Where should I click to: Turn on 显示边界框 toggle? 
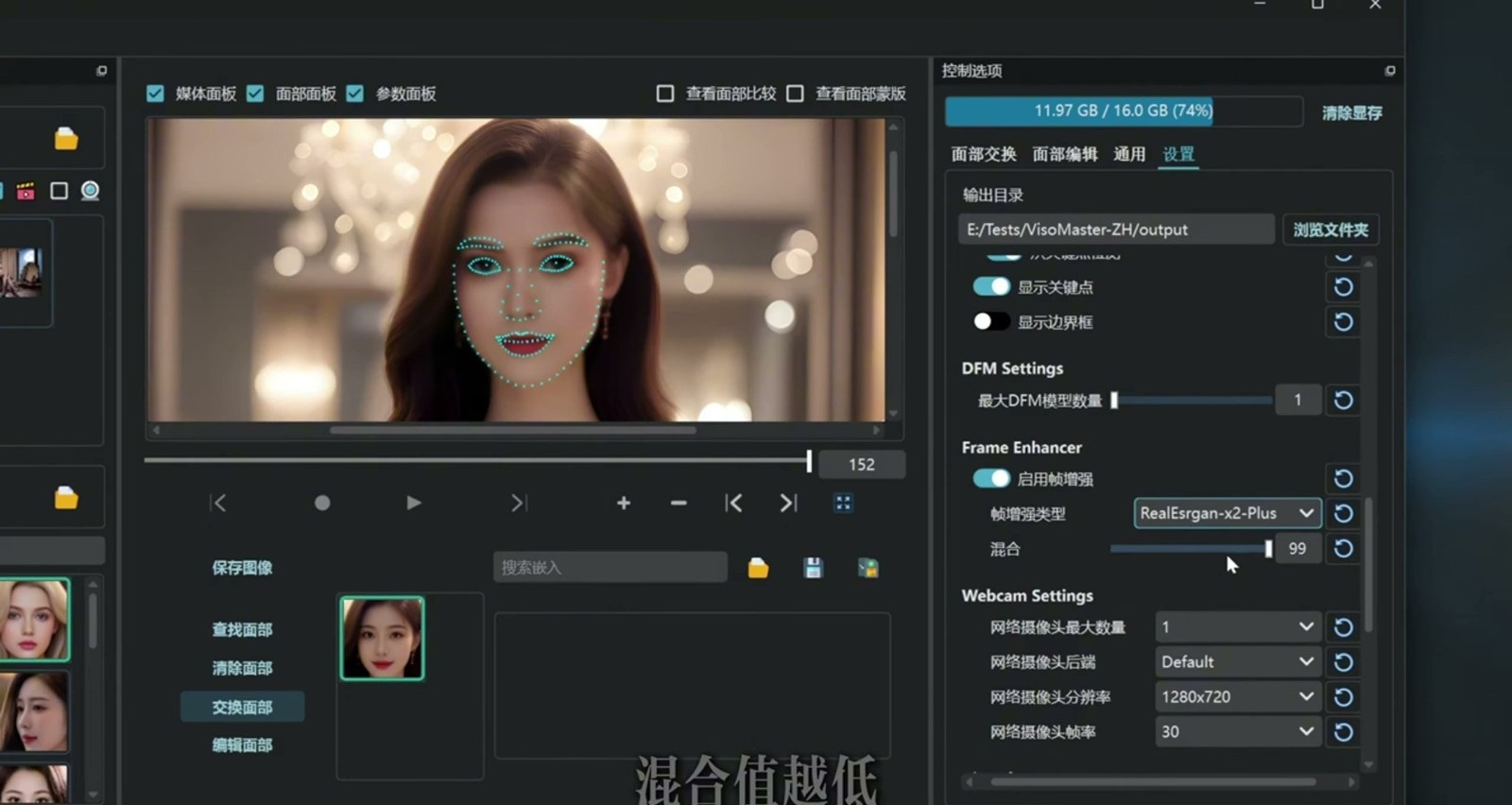(991, 322)
